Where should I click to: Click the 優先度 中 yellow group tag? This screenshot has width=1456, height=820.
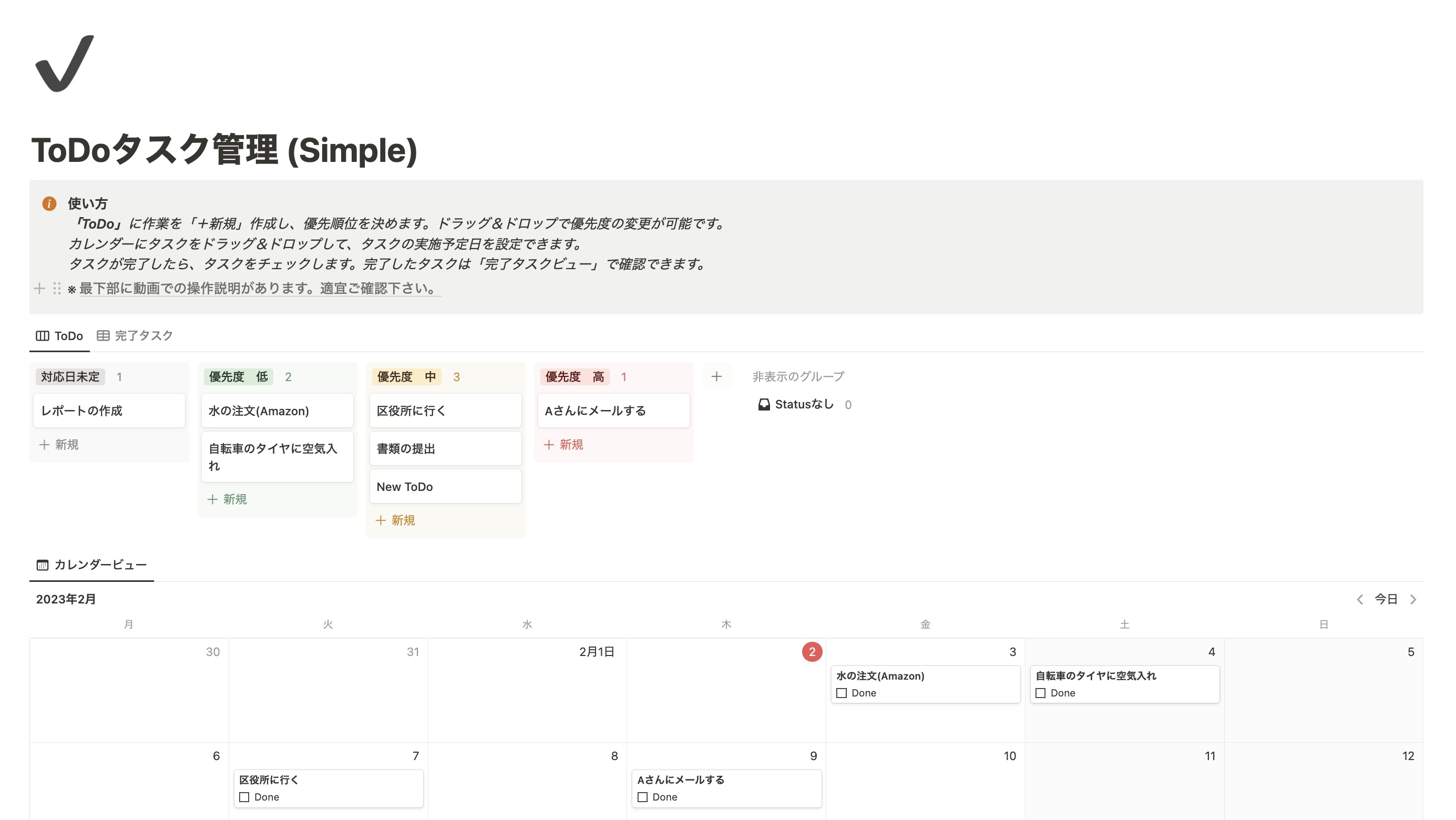tap(406, 377)
